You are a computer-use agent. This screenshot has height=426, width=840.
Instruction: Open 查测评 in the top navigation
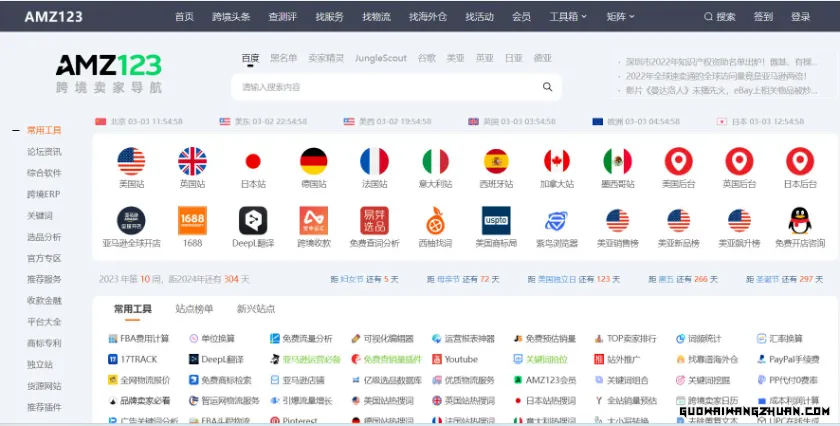283,17
